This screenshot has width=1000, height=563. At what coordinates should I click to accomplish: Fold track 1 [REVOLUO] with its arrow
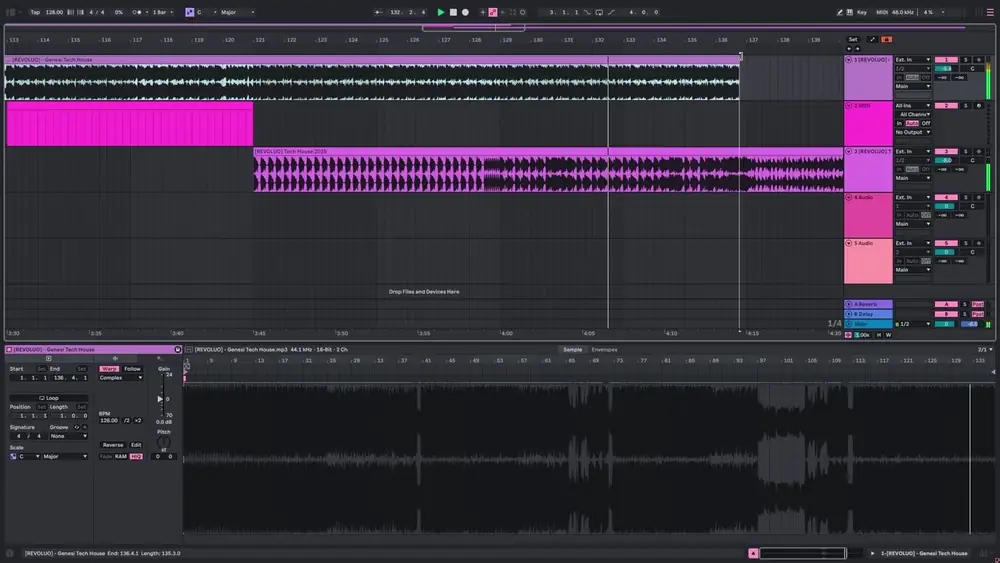849,60
